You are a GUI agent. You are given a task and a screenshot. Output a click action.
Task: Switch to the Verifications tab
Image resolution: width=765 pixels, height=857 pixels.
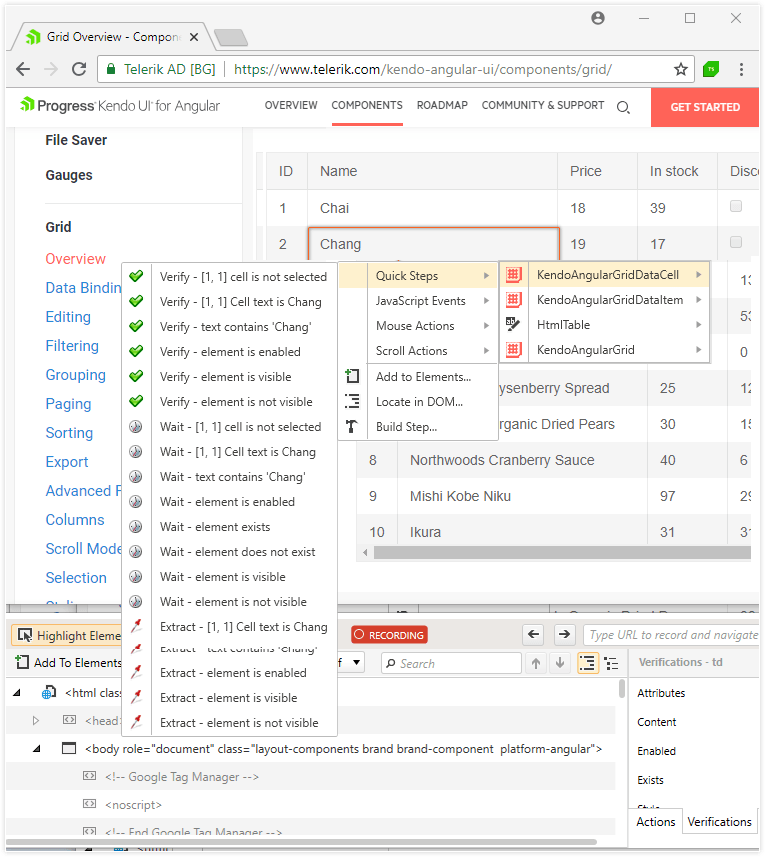[719, 821]
